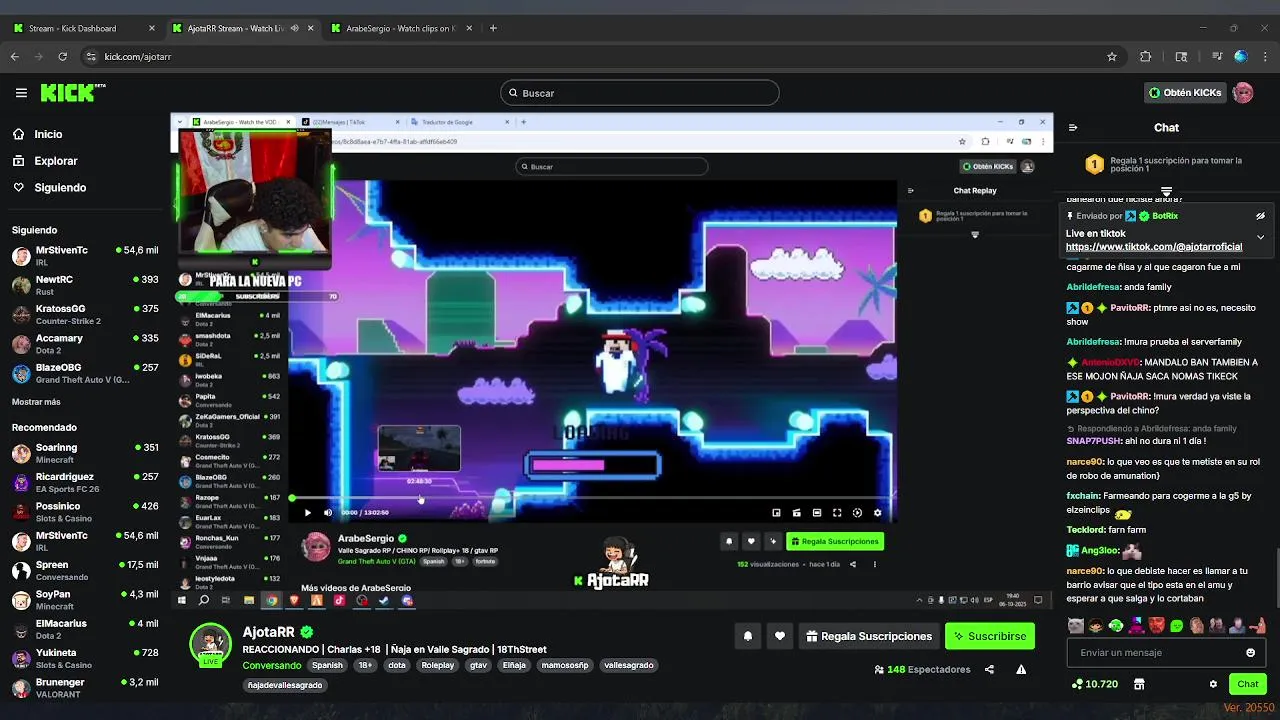
Task: Switch to Stream - Kick Dashboard tab
Action: [x=84, y=28]
